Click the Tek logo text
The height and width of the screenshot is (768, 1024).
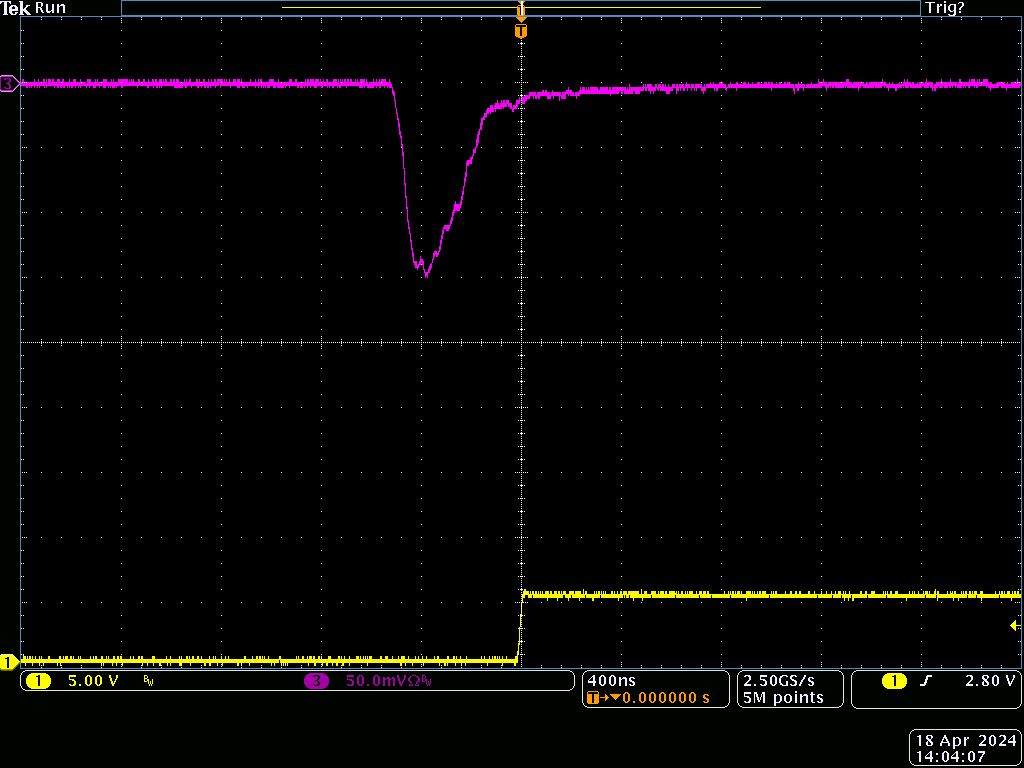[16, 8]
